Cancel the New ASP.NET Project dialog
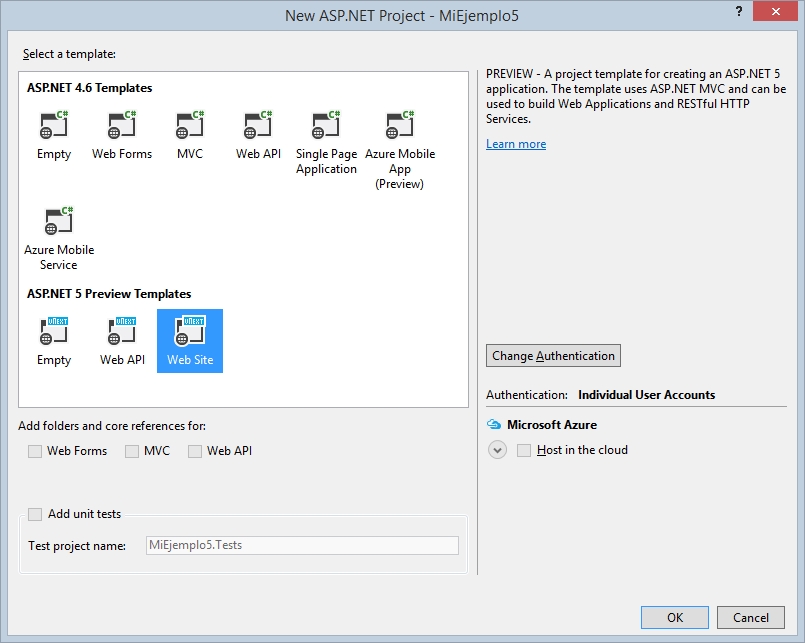The height and width of the screenshot is (643, 805). click(751, 617)
